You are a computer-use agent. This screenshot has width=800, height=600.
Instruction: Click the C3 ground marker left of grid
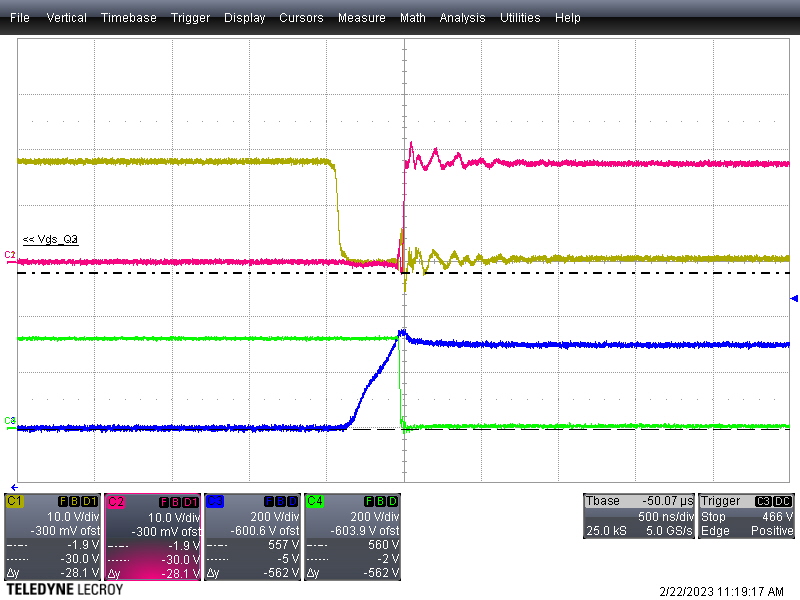point(10,423)
